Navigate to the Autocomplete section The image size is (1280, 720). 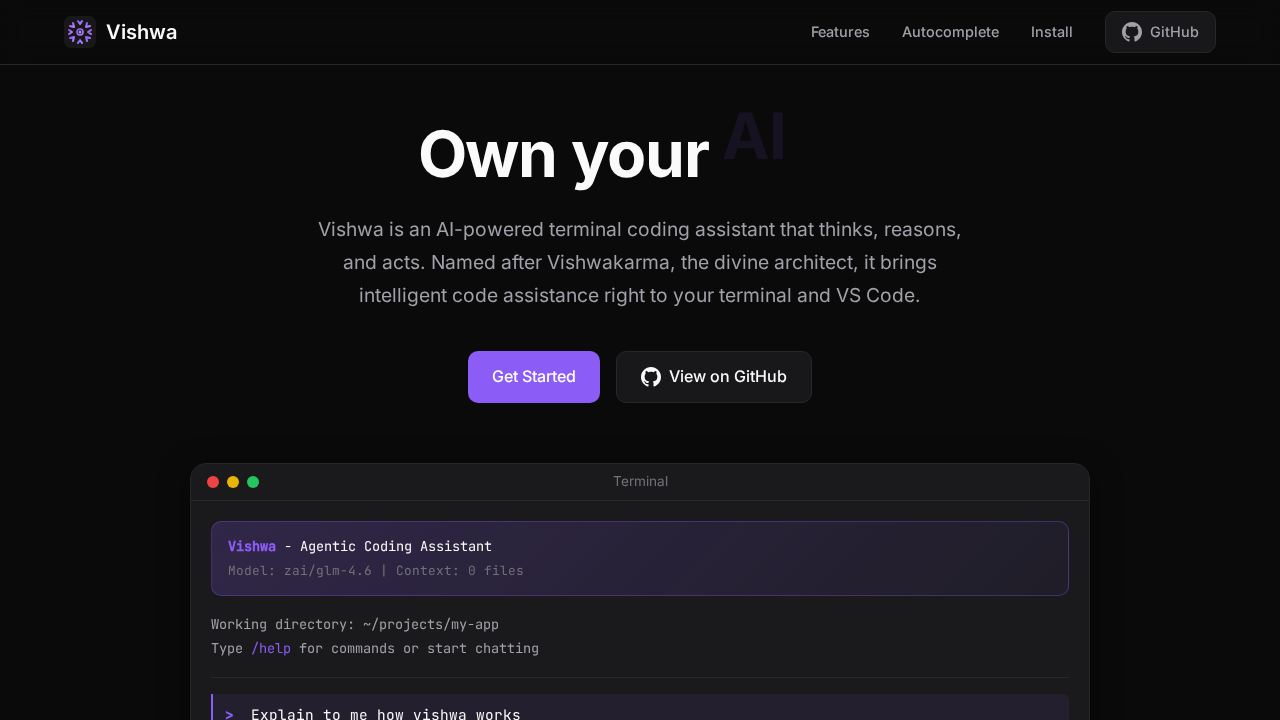click(x=950, y=31)
